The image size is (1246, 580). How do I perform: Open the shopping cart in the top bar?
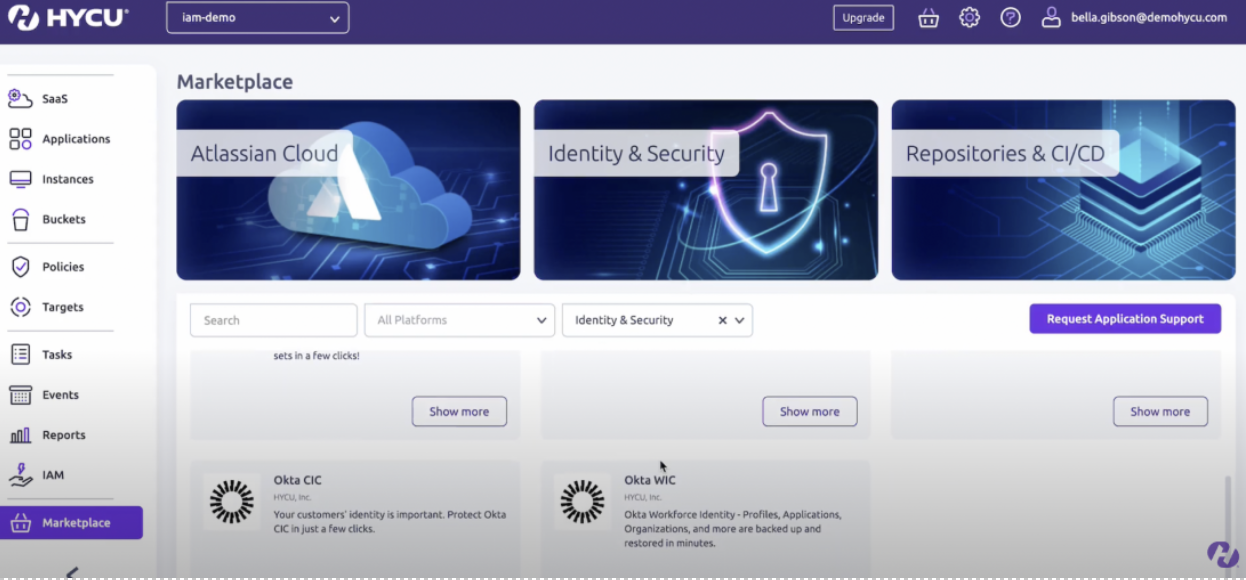pos(927,17)
